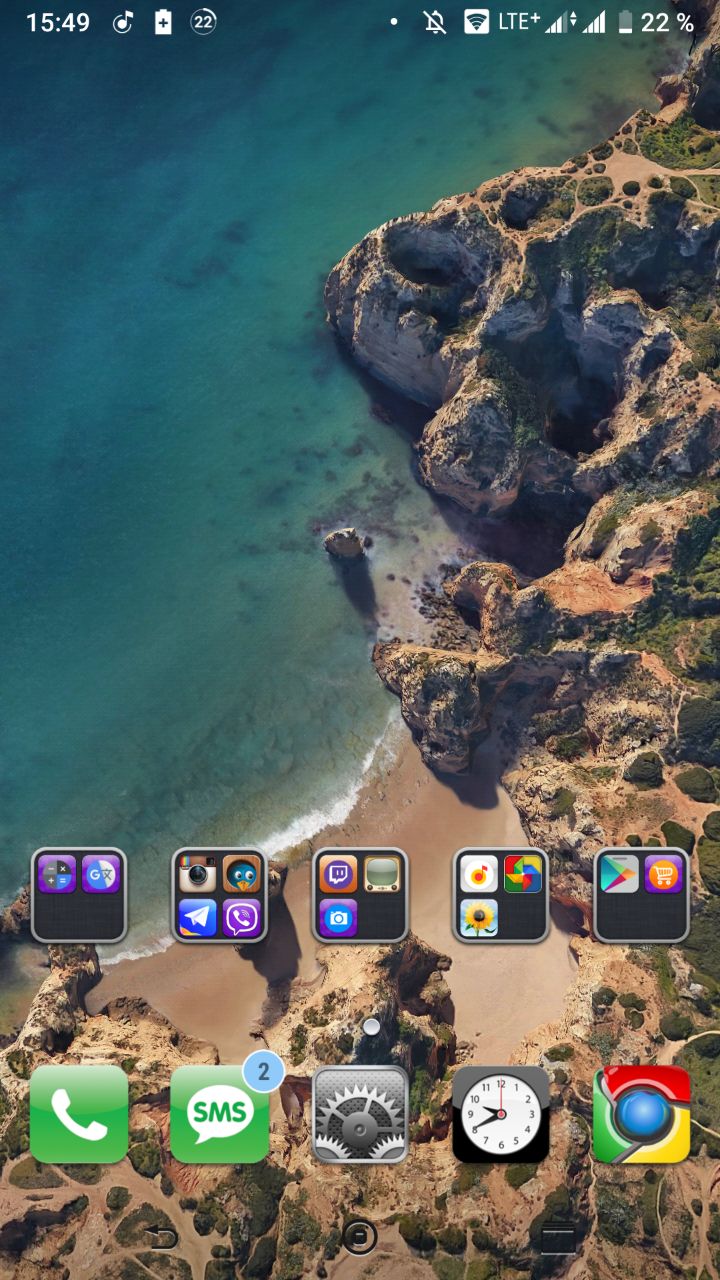This screenshot has height=1280, width=720.
Task: Open the green Phone app
Action: [79, 1114]
